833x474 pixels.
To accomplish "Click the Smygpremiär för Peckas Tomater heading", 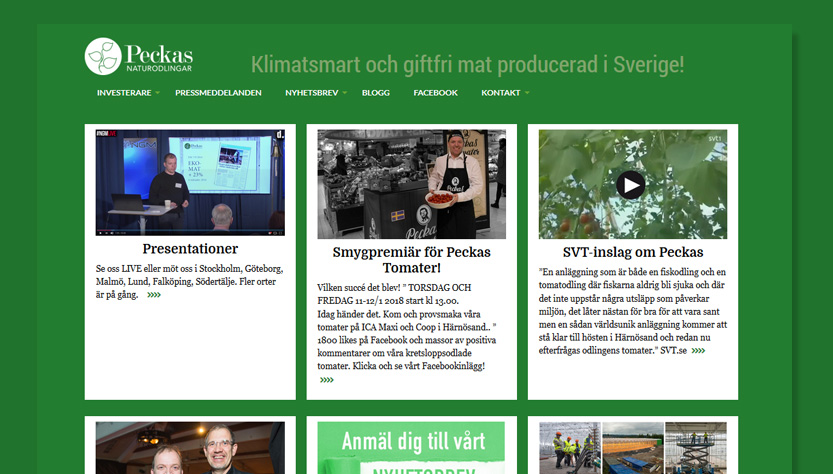I will pyautogui.click(x=412, y=260).
